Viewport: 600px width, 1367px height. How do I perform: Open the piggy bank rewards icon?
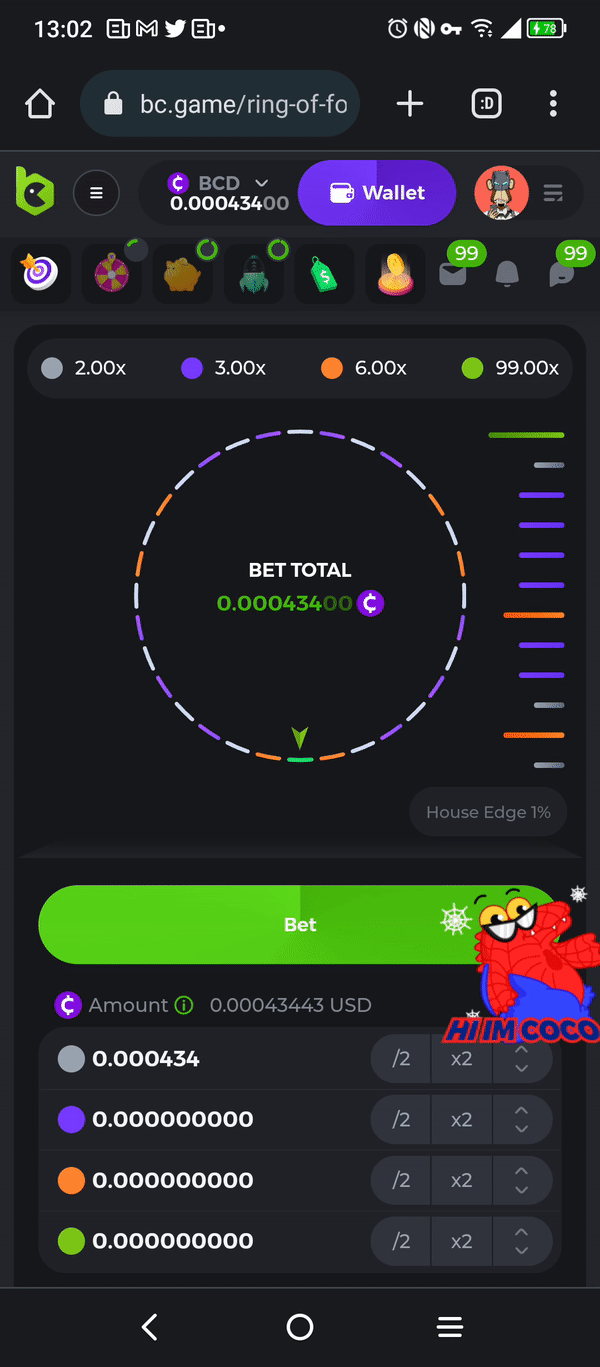(183, 274)
